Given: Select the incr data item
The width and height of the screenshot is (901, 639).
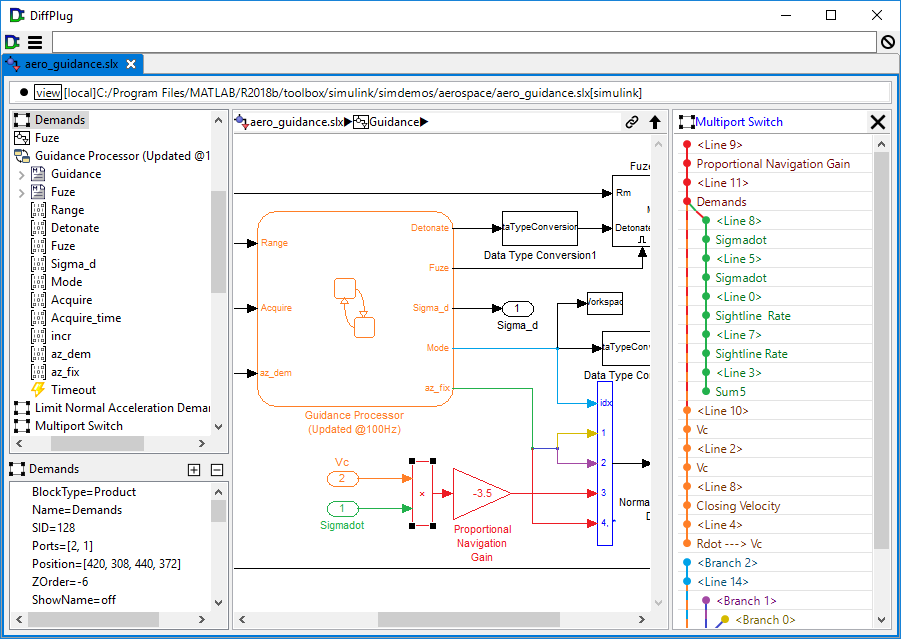Looking at the screenshot, I should coord(61,336).
